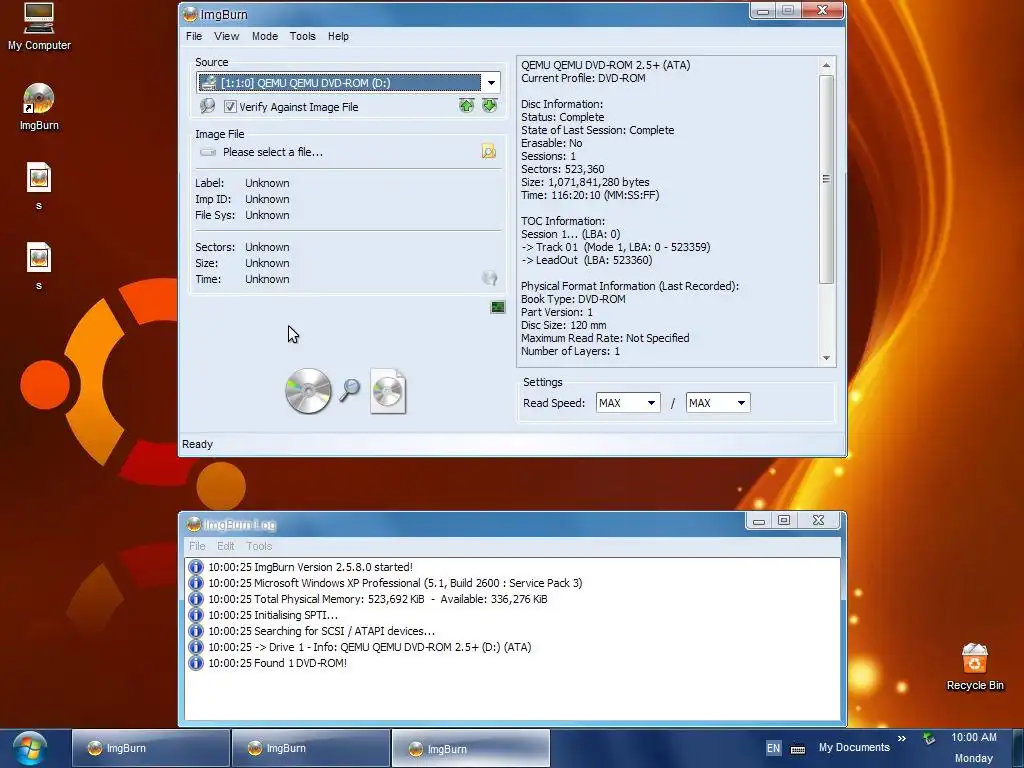Click the ImgBurn title bar icon
Viewport: 1024px width, 768px height.
pos(190,14)
